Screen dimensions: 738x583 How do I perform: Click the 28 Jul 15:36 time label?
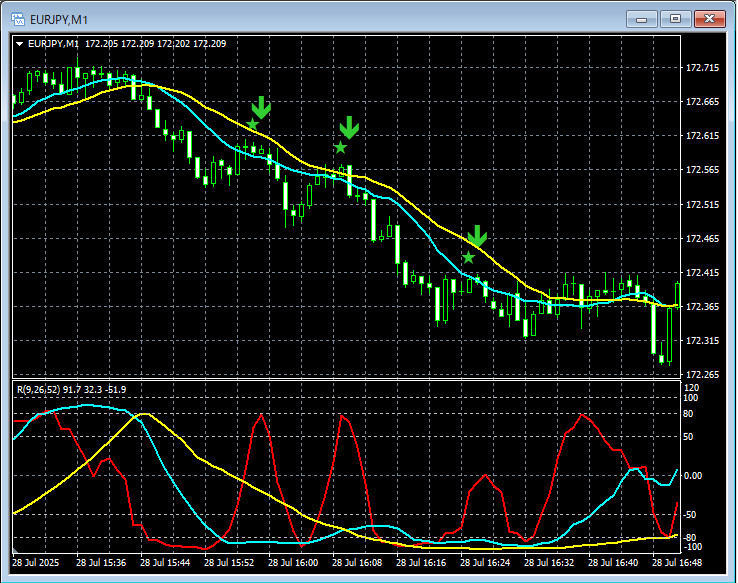pos(102,563)
